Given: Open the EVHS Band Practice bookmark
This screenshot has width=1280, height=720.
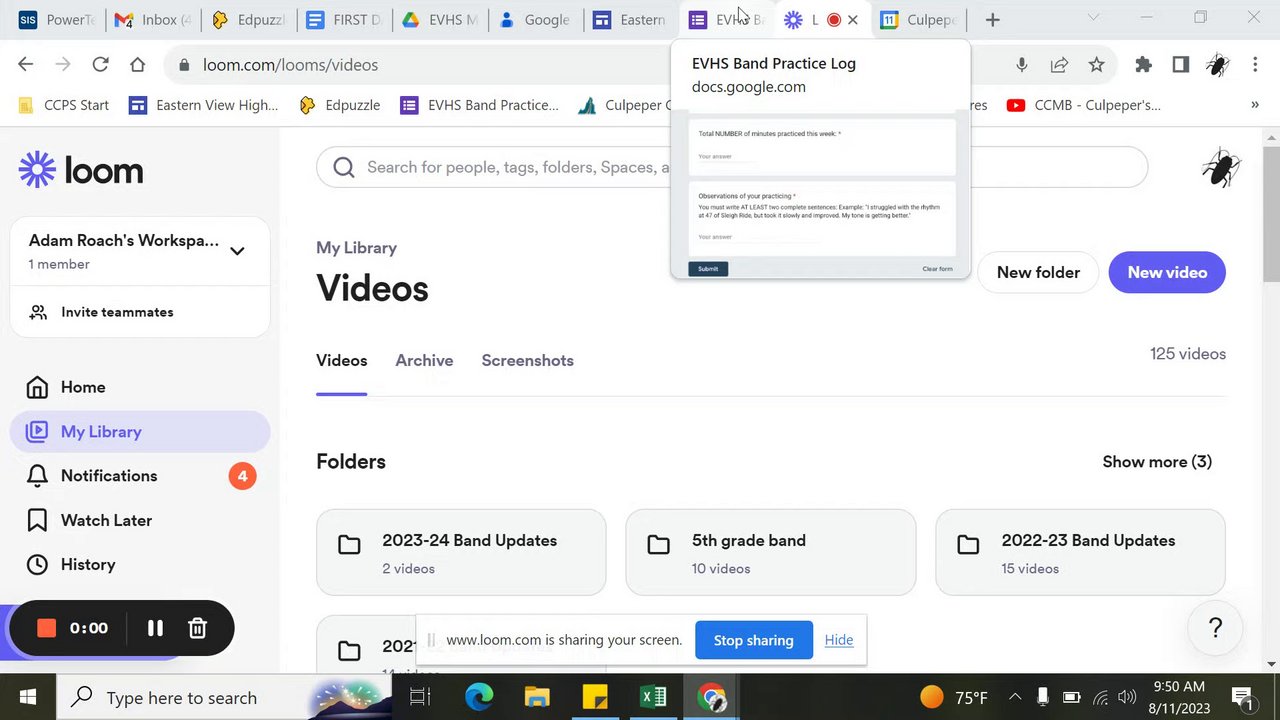Looking at the screenshot, I should coord(480,105).
